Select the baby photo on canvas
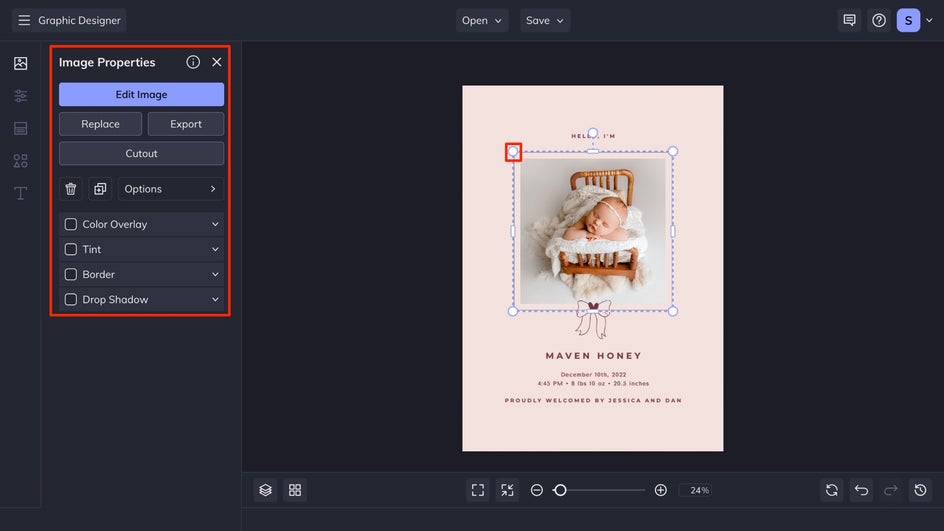 click(593, 231)
